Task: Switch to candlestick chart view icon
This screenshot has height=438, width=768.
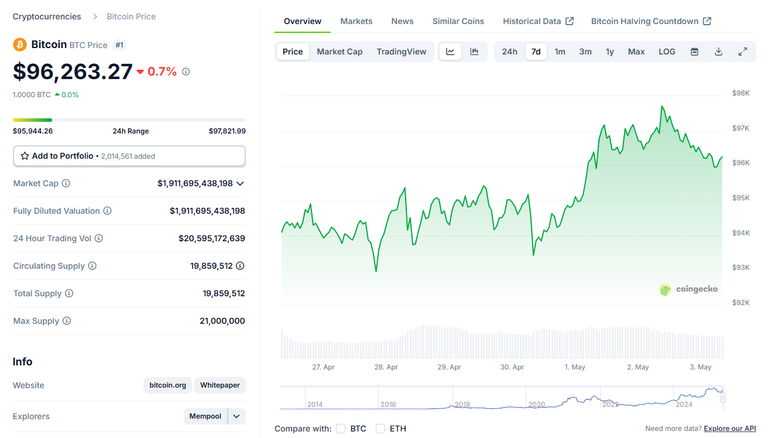Action: pyautogui.click(x=474, y=51)
